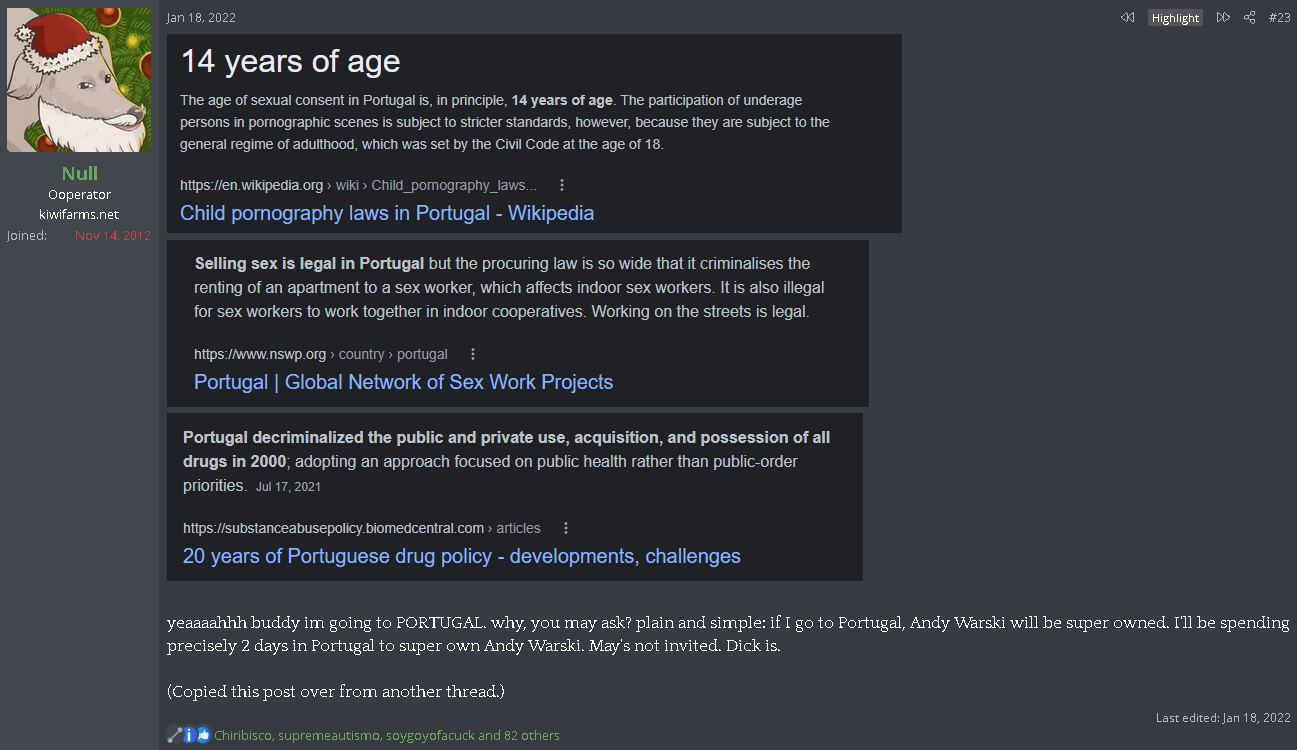Open the three-dot menu beside the nswp.org URL
The image size is (1297, 750).
point(473,354)
